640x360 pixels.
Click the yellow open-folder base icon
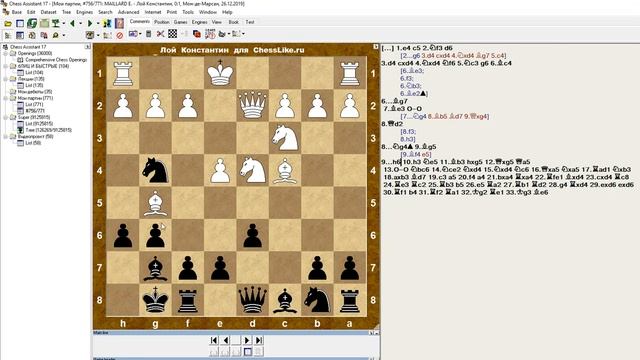8,24
